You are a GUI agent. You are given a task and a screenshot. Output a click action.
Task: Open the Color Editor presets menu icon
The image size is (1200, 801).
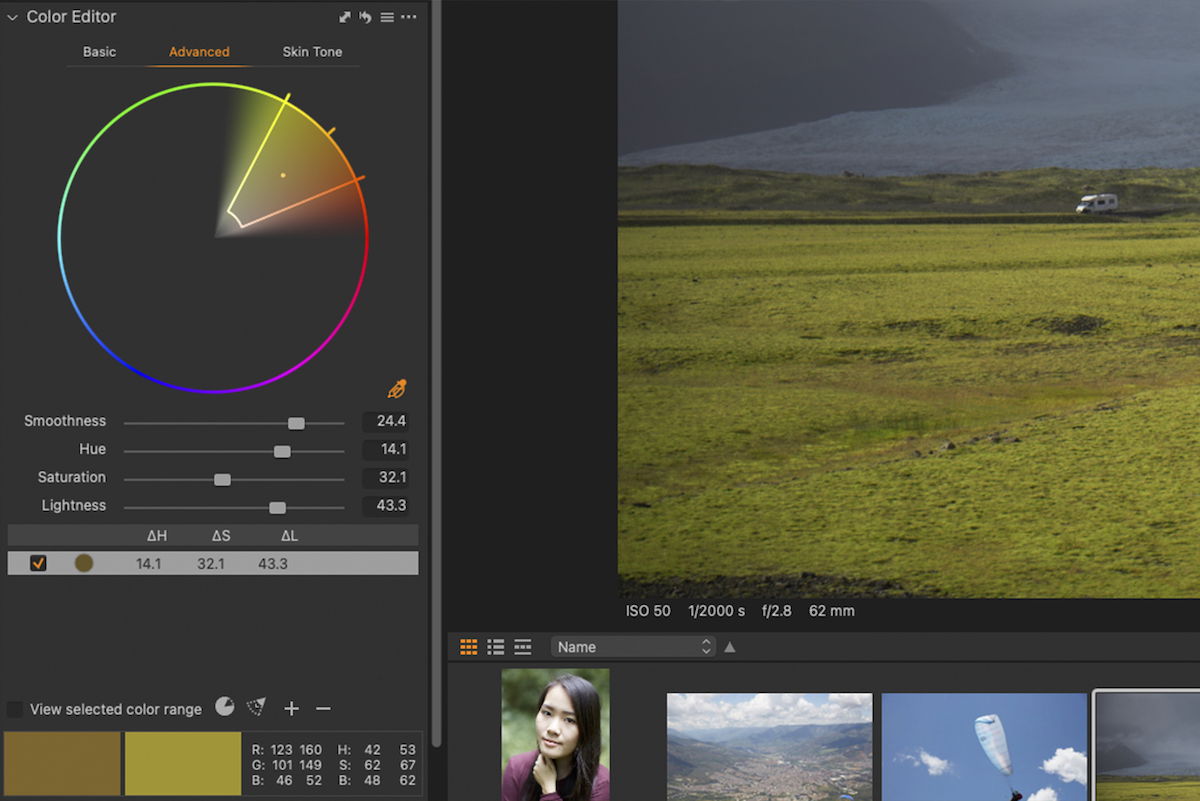coord(387,16)
